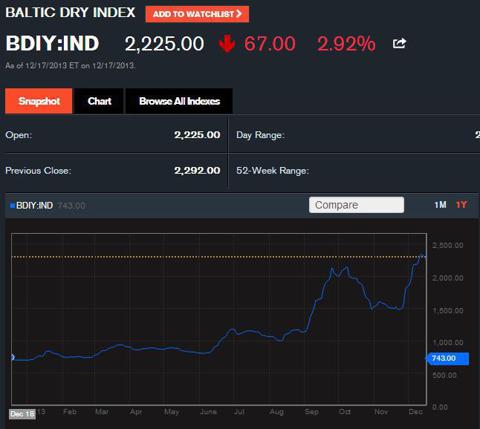Open Browse All Indexes tab
Viewport: 480px width, 429px height.
[179, 101]
